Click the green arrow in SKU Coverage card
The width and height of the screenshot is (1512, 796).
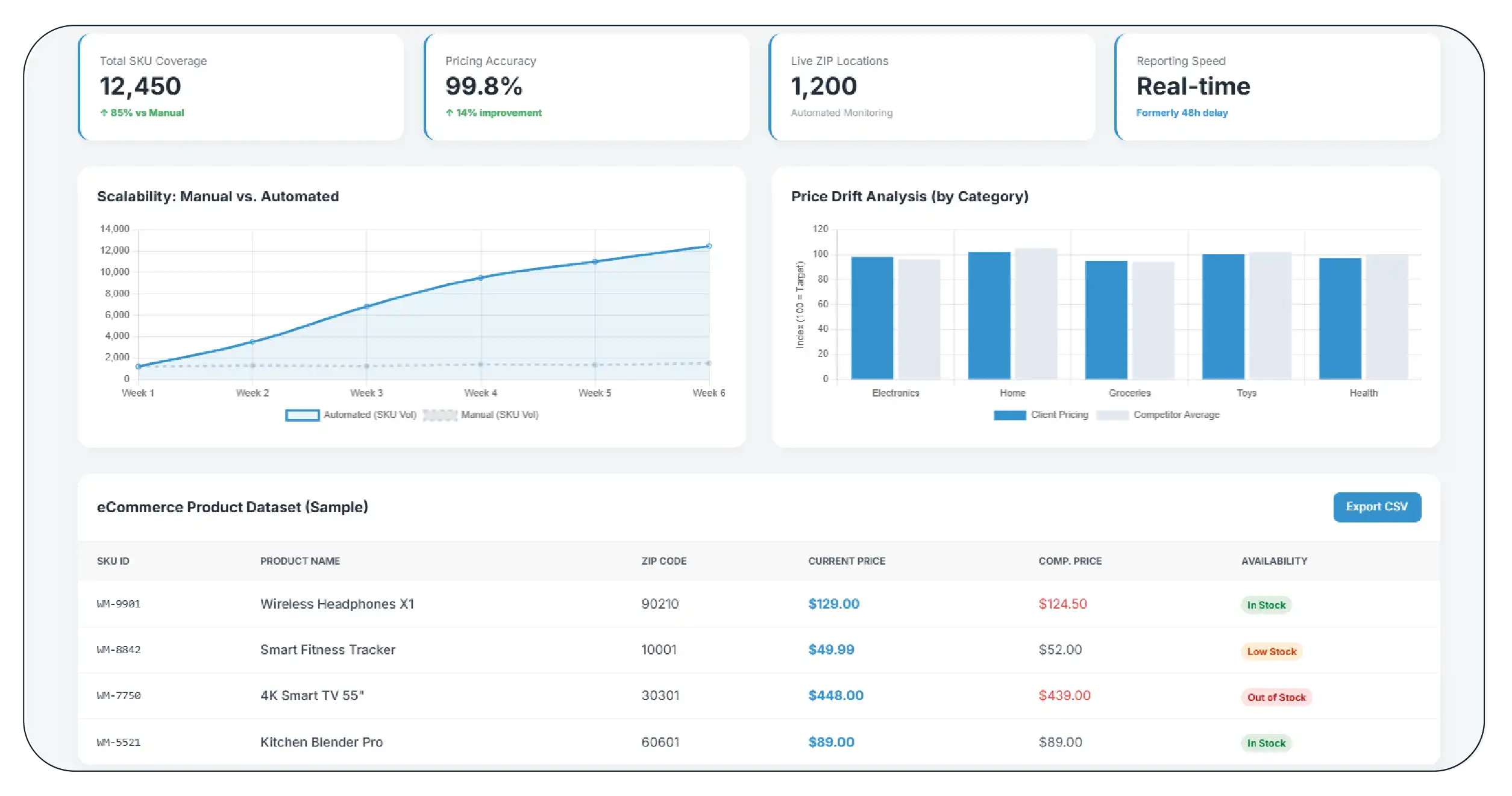point(104,113)
